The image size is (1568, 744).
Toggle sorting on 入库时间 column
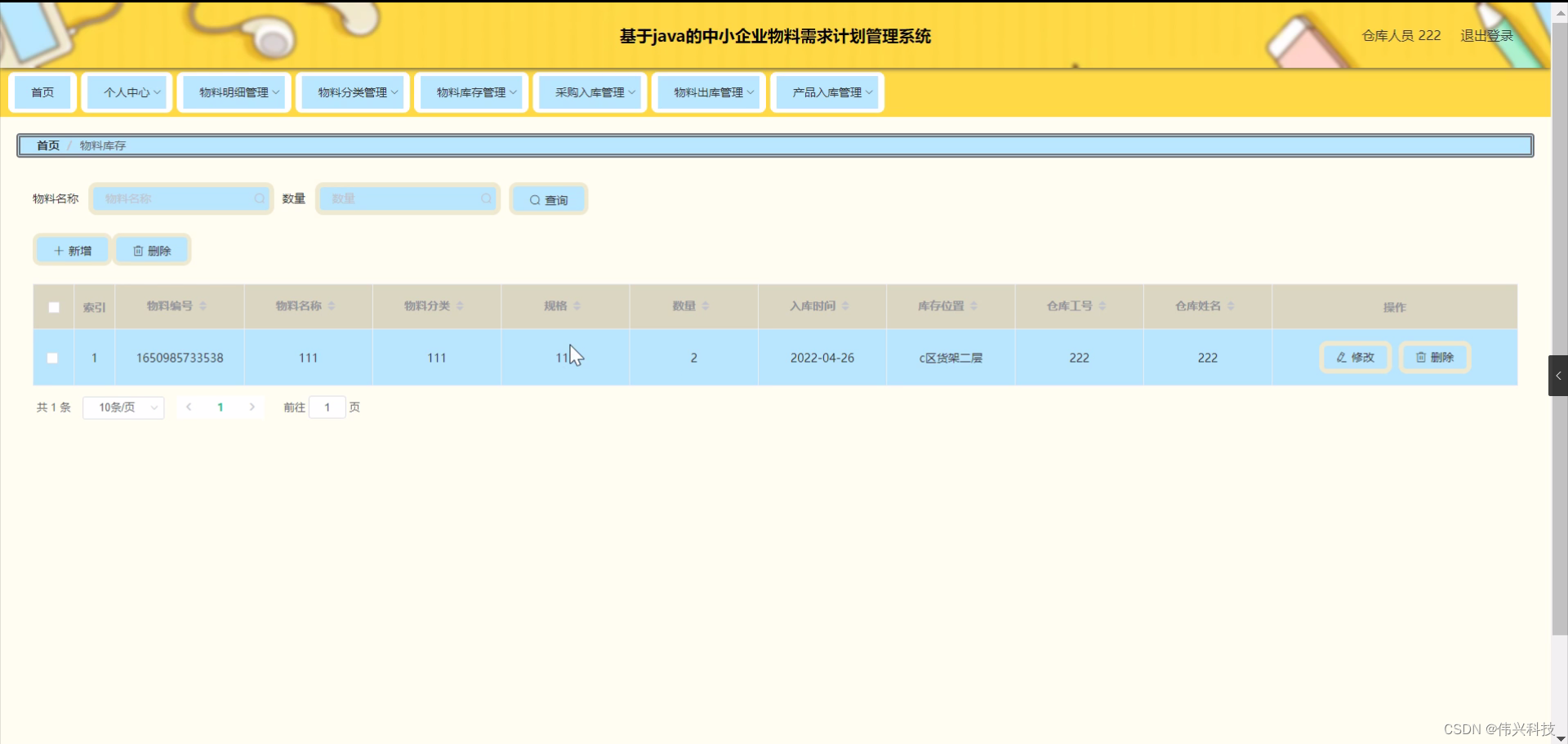coord(845,306)
